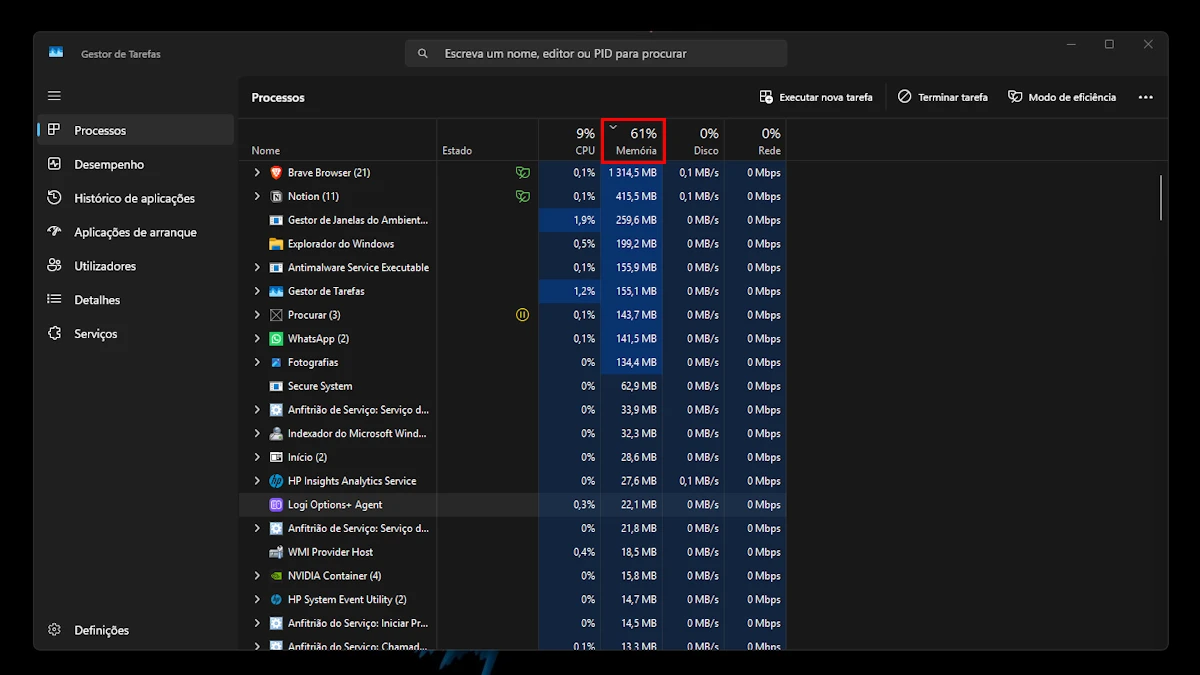The image size is (1200, 675).
Task: Click the Notion app icon
Action: point(276,197)
